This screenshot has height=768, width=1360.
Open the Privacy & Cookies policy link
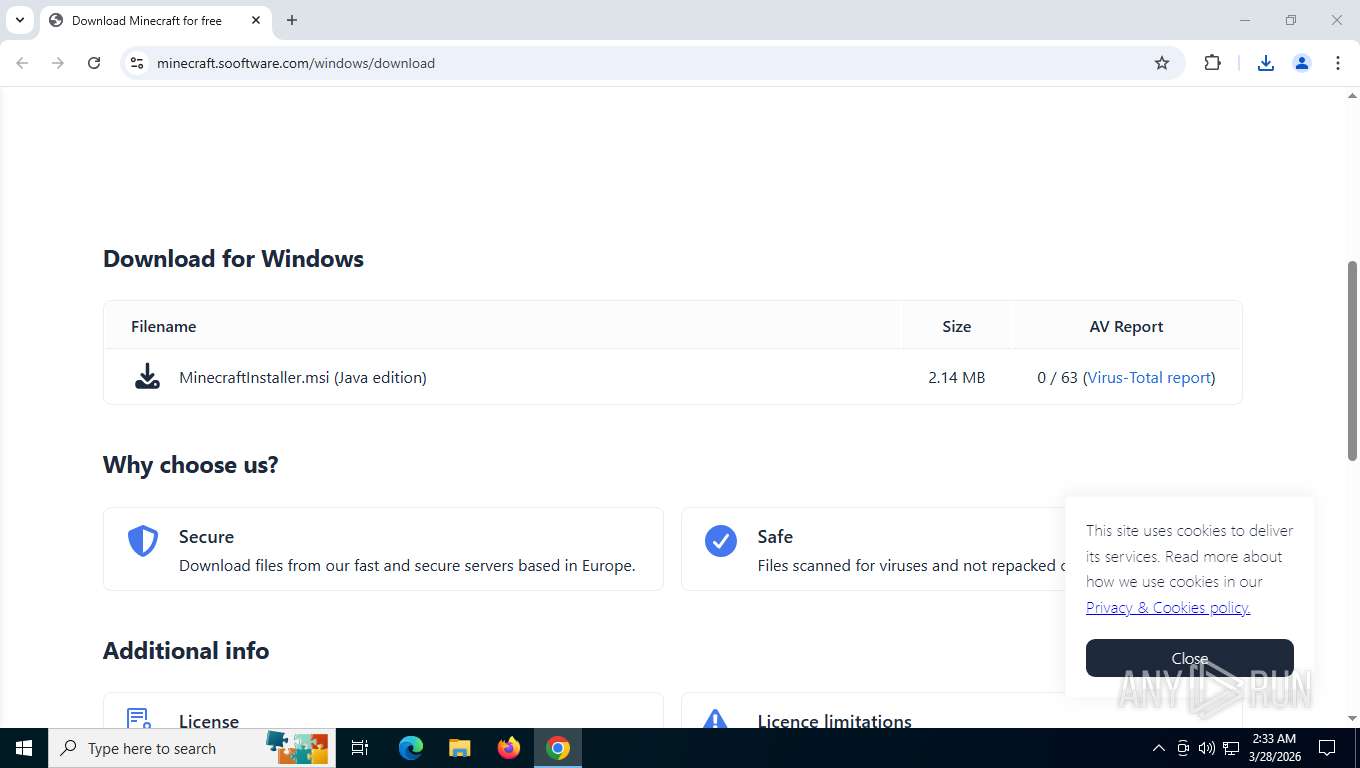coord(1168,607)
